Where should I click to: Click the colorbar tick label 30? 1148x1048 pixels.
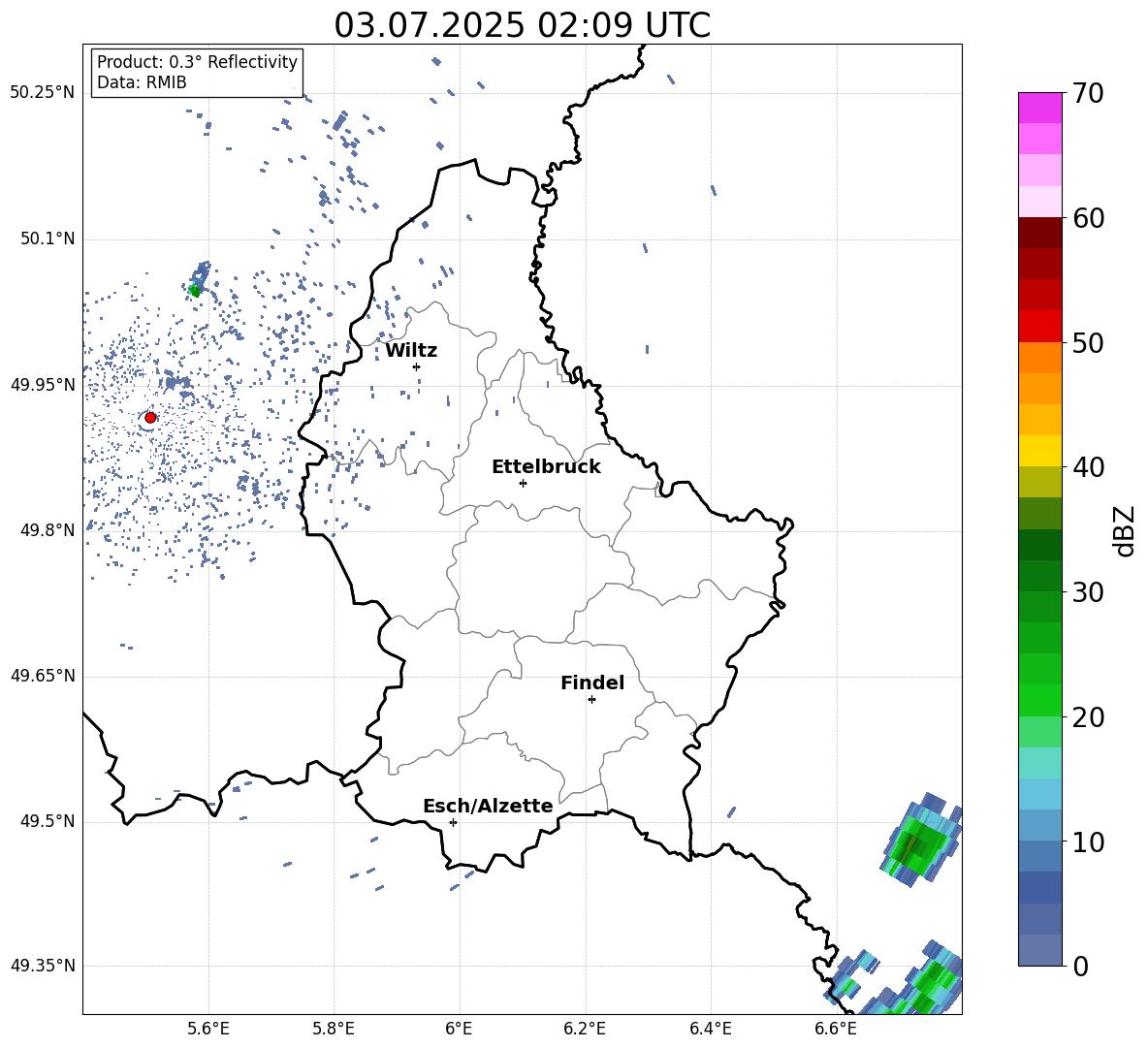coord(1088,592)
